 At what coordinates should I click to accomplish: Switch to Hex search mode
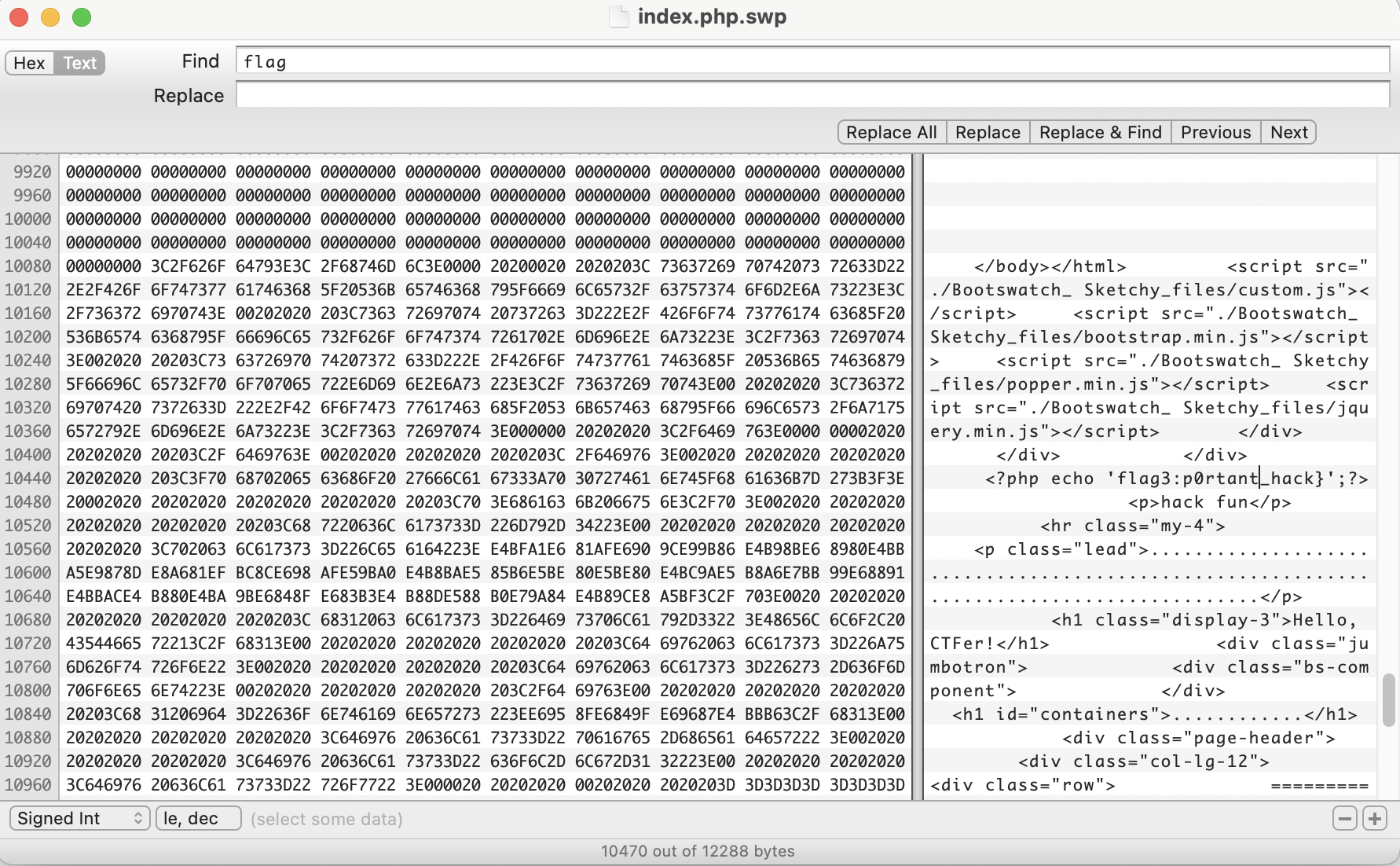coord(29,63)
